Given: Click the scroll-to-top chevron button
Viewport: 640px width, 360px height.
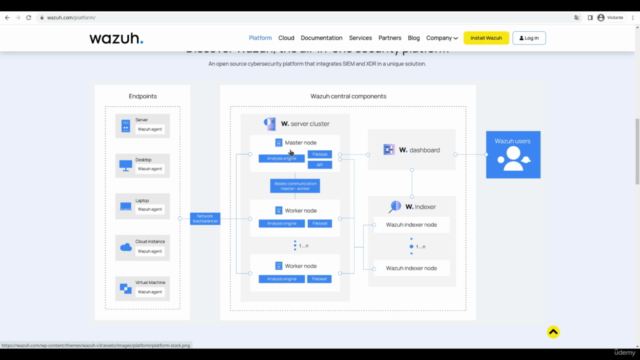Looking at the screenshot, I should click(x=553, y=332).
